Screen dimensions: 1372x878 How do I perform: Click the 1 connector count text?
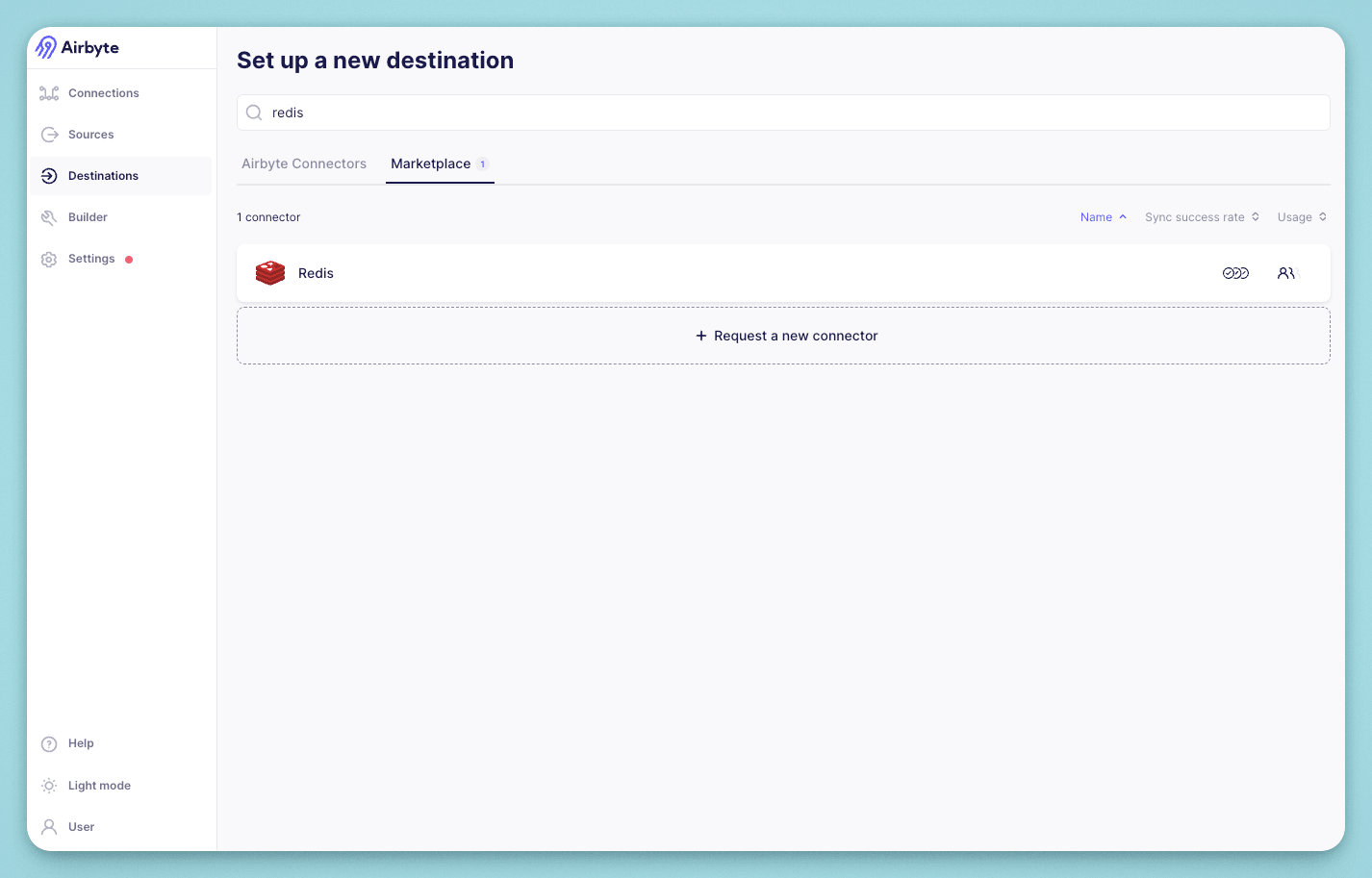click(x=268, y=217)
